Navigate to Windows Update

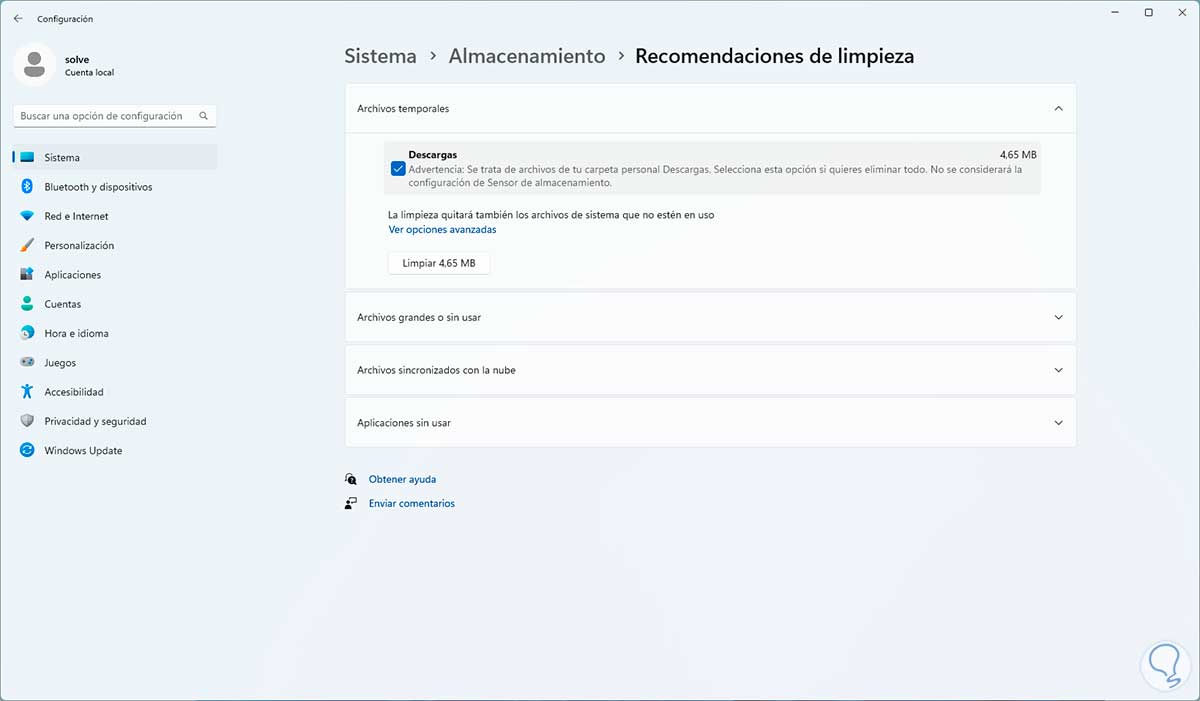[x=115, y=451]
